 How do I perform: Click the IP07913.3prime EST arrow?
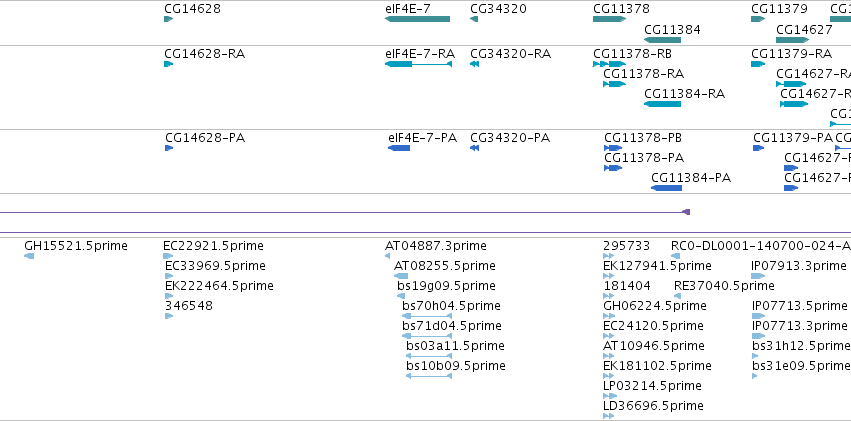[758, 276]
